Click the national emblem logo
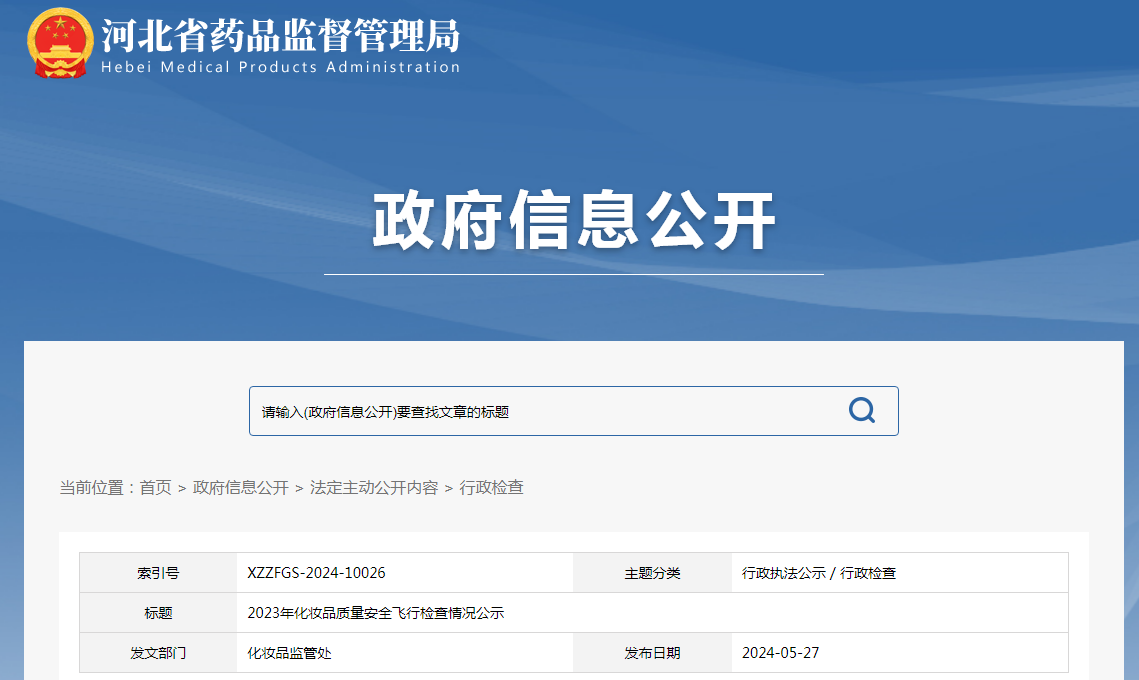The image size is (1139, 680). point(60,43)
